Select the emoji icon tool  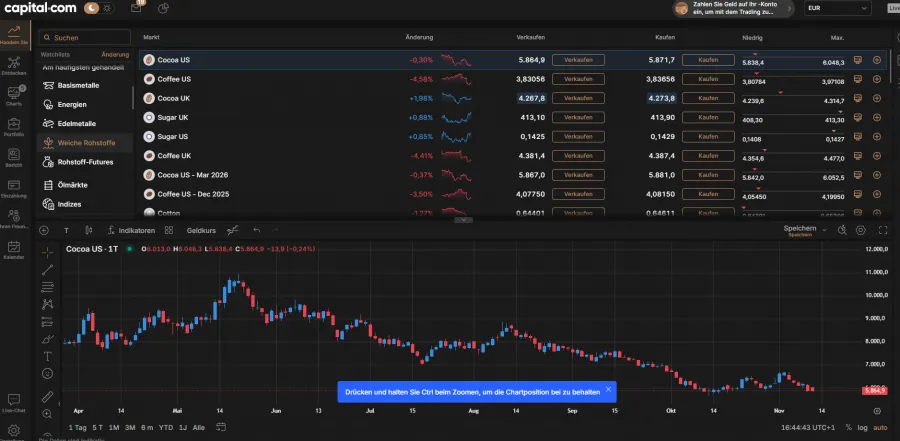(x=48, y=373)
